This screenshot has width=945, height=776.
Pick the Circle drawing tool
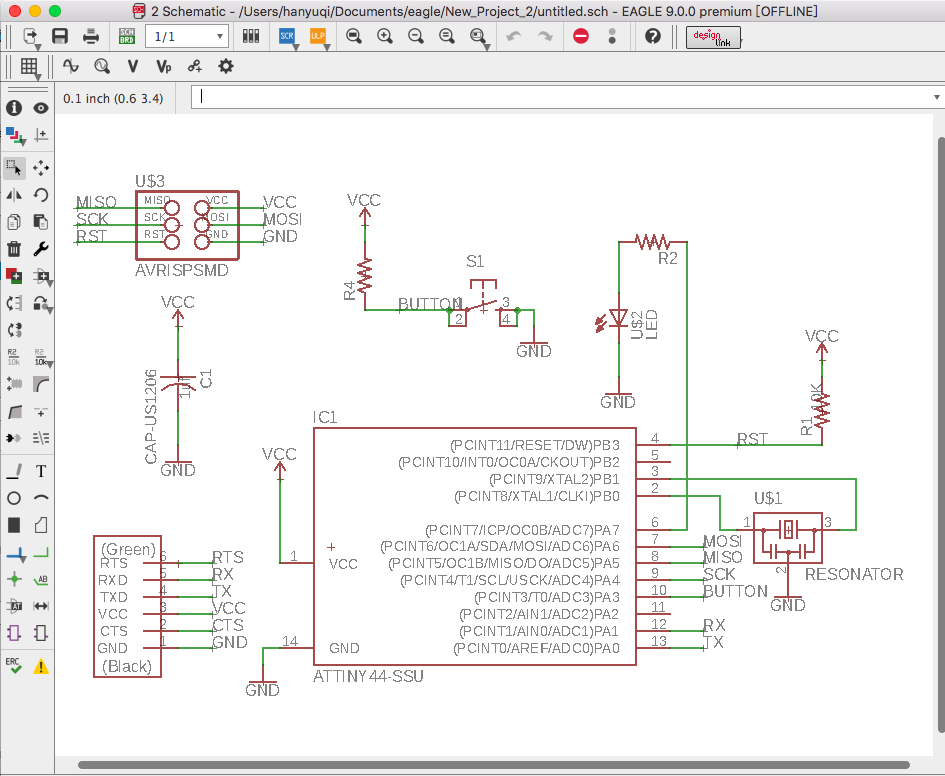14,498
